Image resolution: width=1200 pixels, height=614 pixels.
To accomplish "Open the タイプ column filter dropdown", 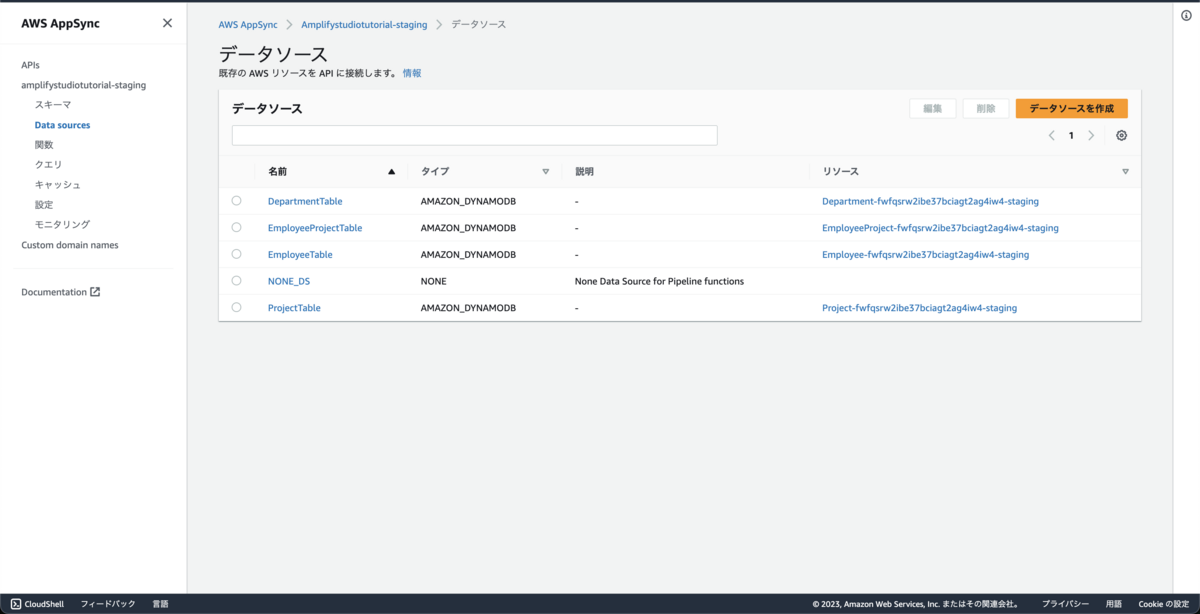I will click(x=545, y=172).
